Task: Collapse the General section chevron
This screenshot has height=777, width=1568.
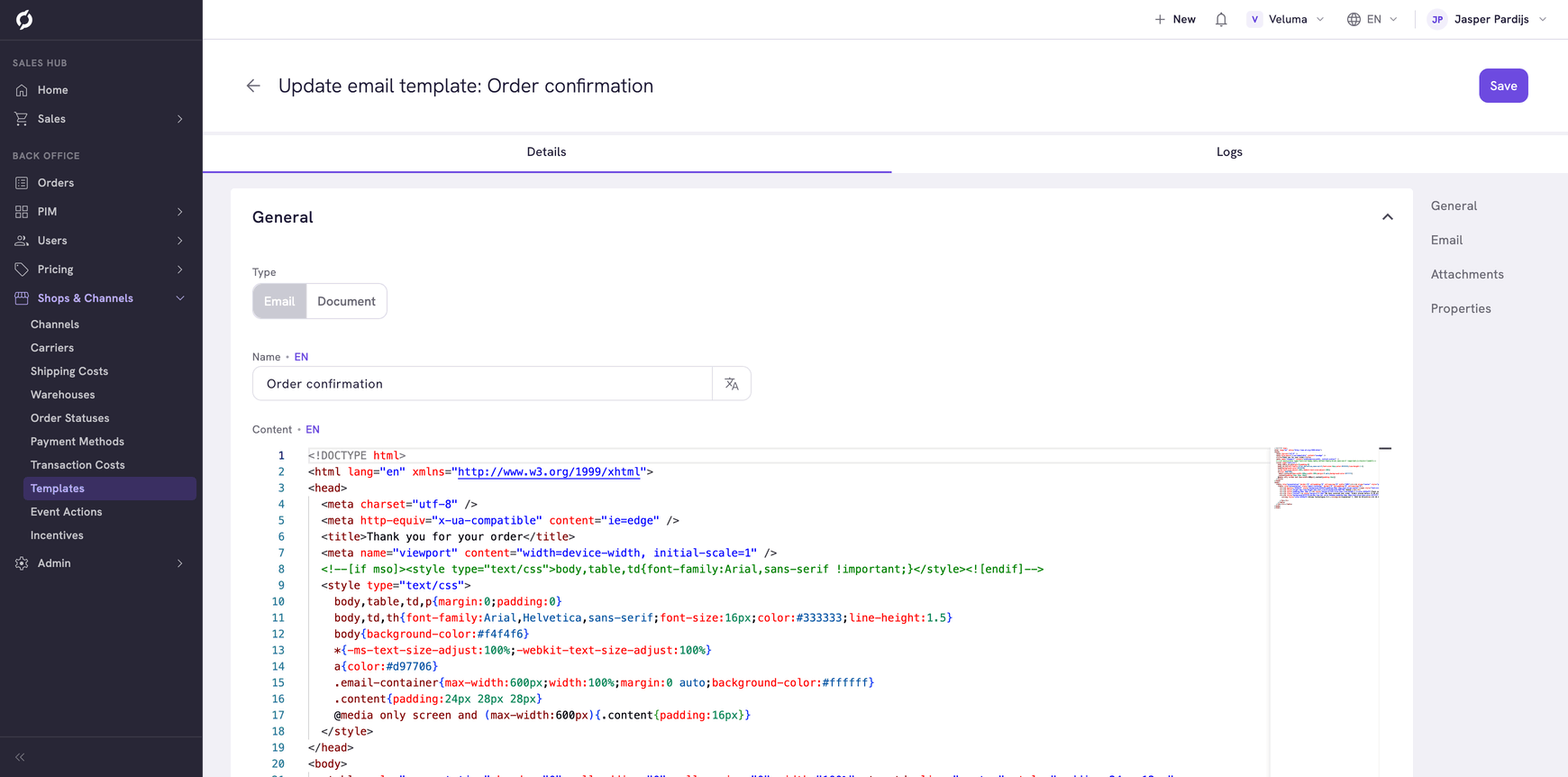Action: click(x=1388, y=217)
